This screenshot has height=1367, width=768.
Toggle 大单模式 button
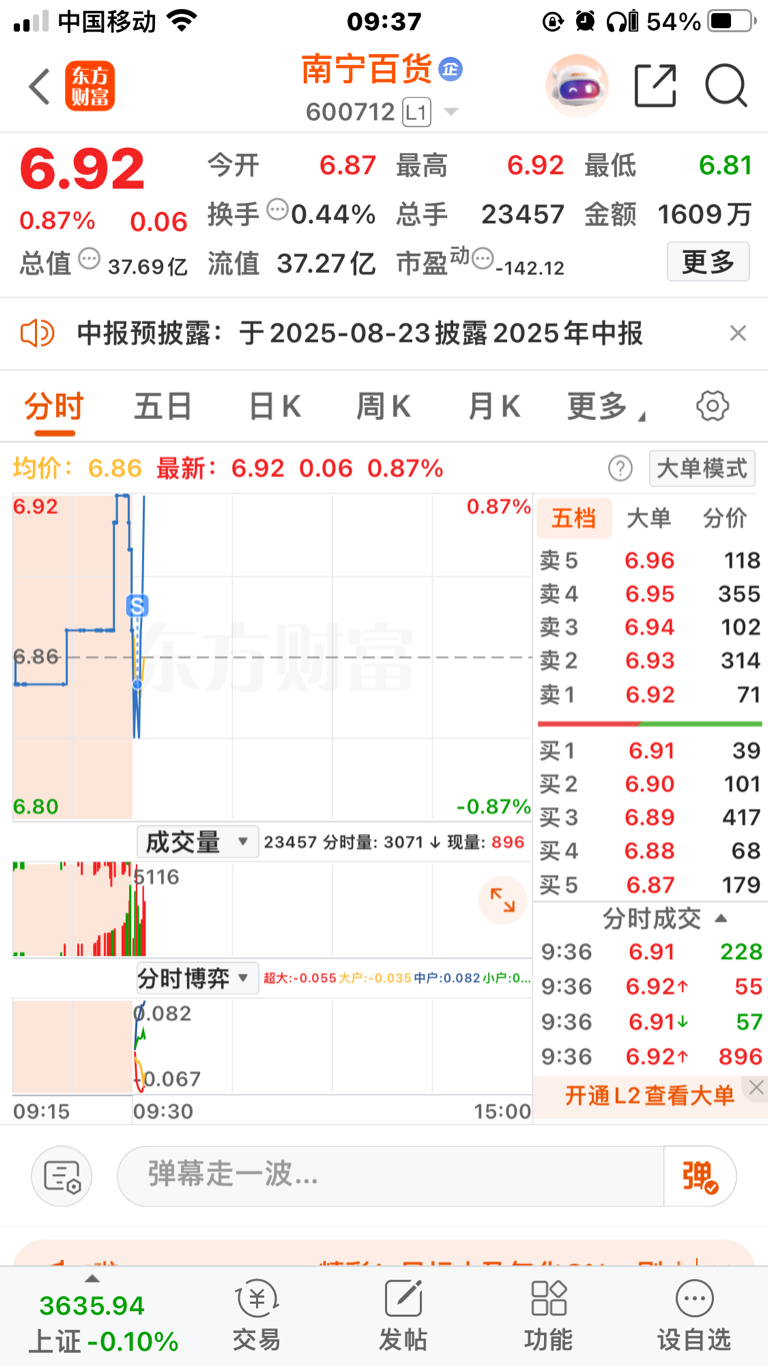tap(701, 468)
